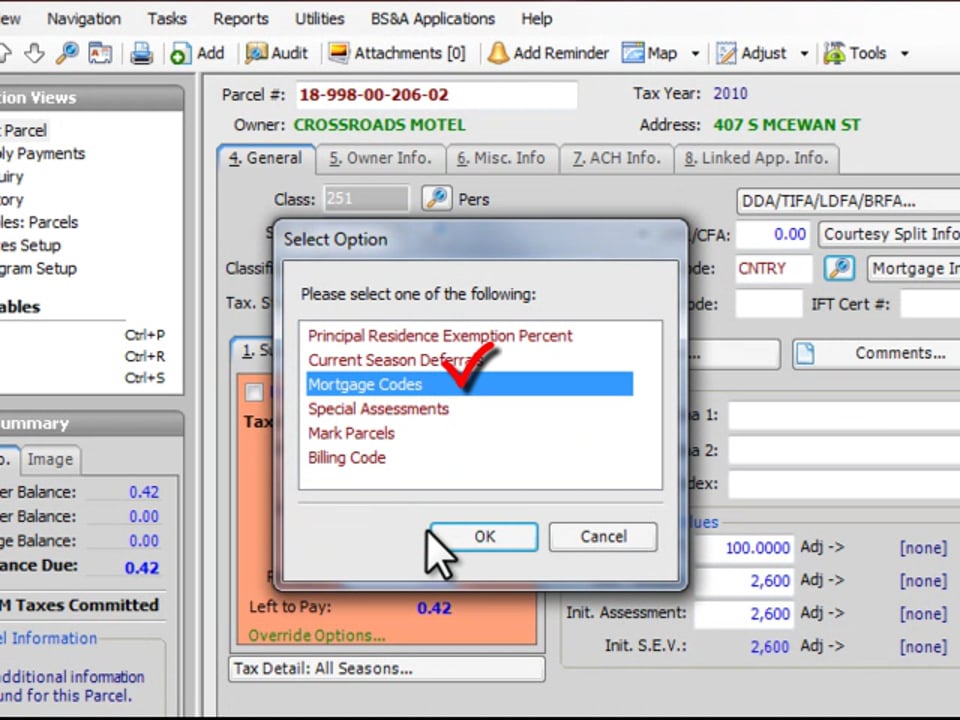Select Billing Code option

click(x=347, y=458)
